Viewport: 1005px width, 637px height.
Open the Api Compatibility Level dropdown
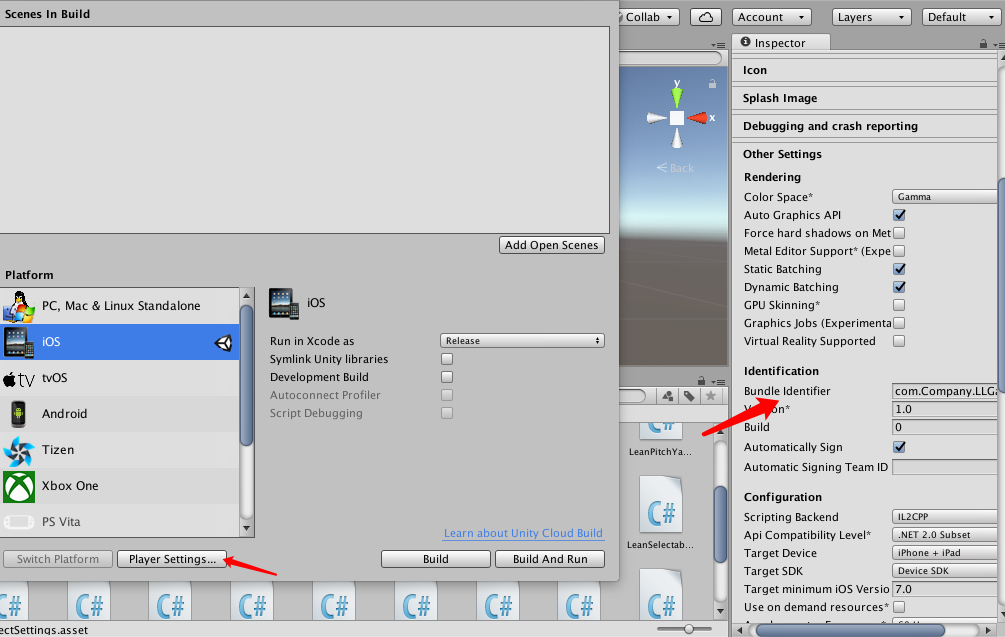[x=945, y=535]
